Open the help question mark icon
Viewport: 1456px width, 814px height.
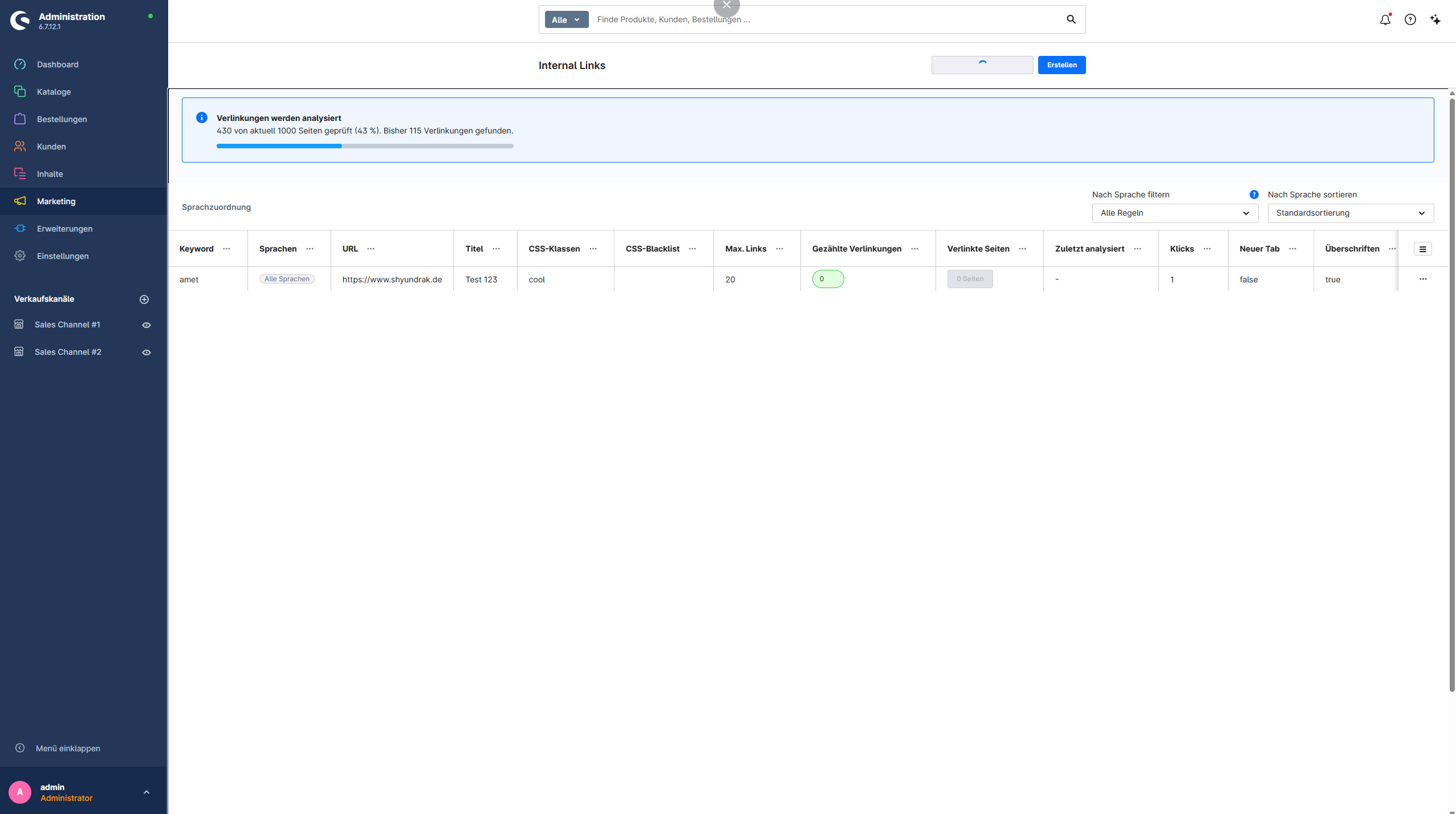[1410, 19]
